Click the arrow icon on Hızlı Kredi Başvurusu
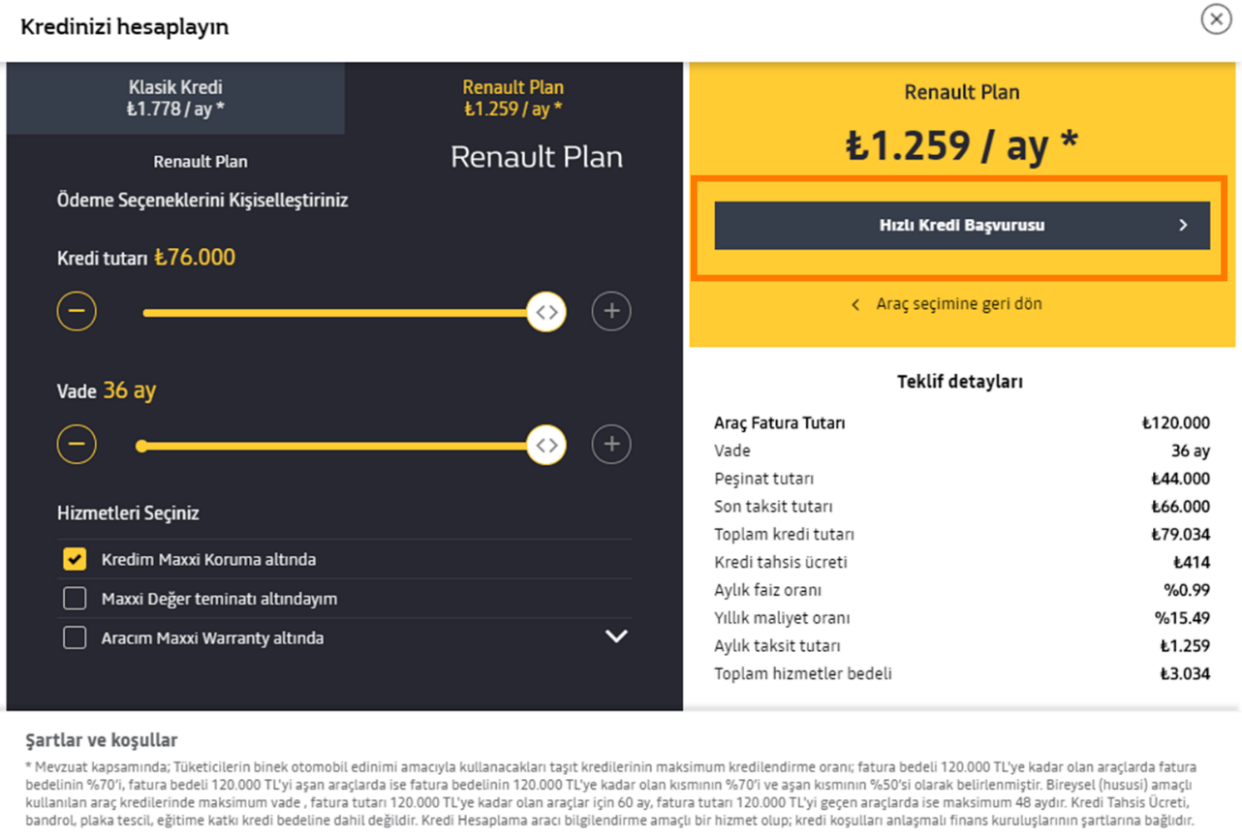Image resolution: width=1242 pixels, height=839 pixels. pyautogui.click(x=1183, y=226)
